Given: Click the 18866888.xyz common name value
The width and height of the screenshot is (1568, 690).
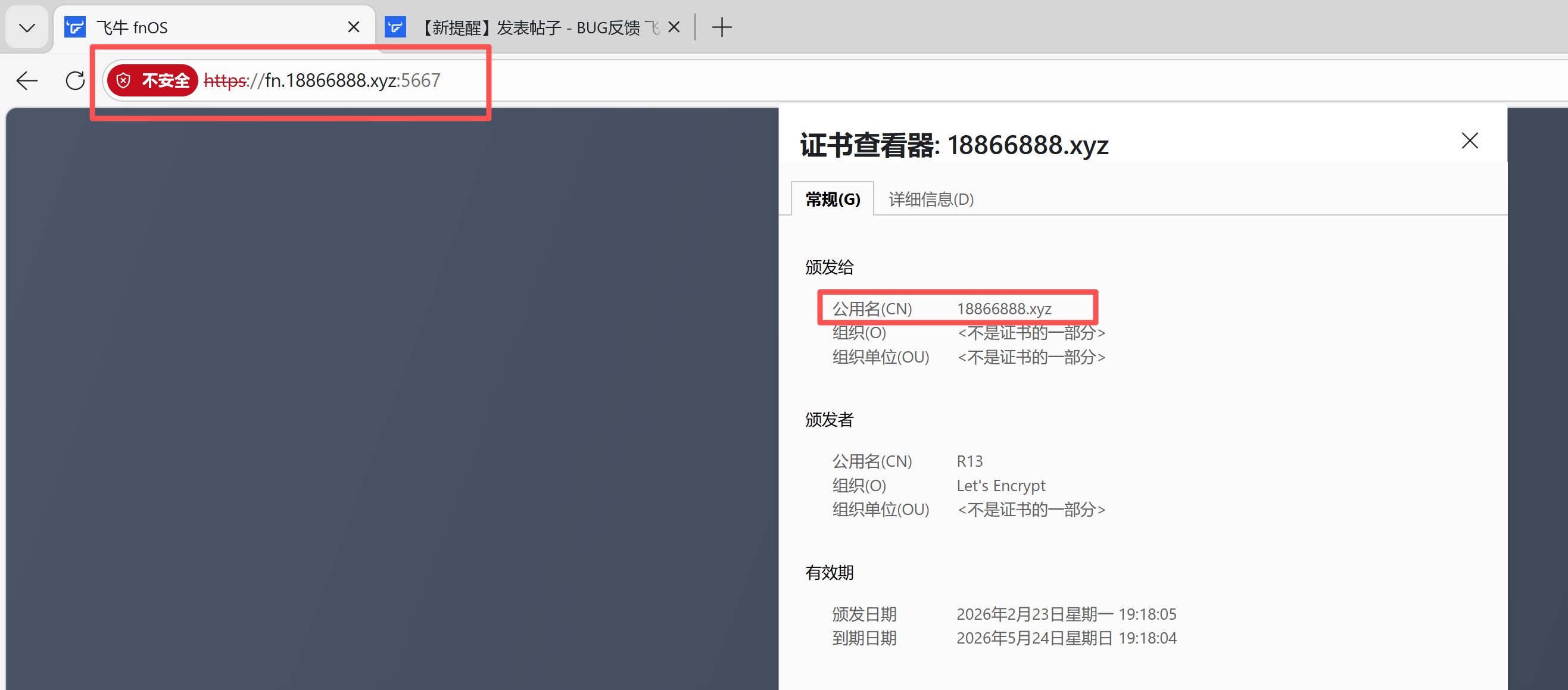Looking at the screenshot, I should pyautogui.click(x=1003, y=309).
